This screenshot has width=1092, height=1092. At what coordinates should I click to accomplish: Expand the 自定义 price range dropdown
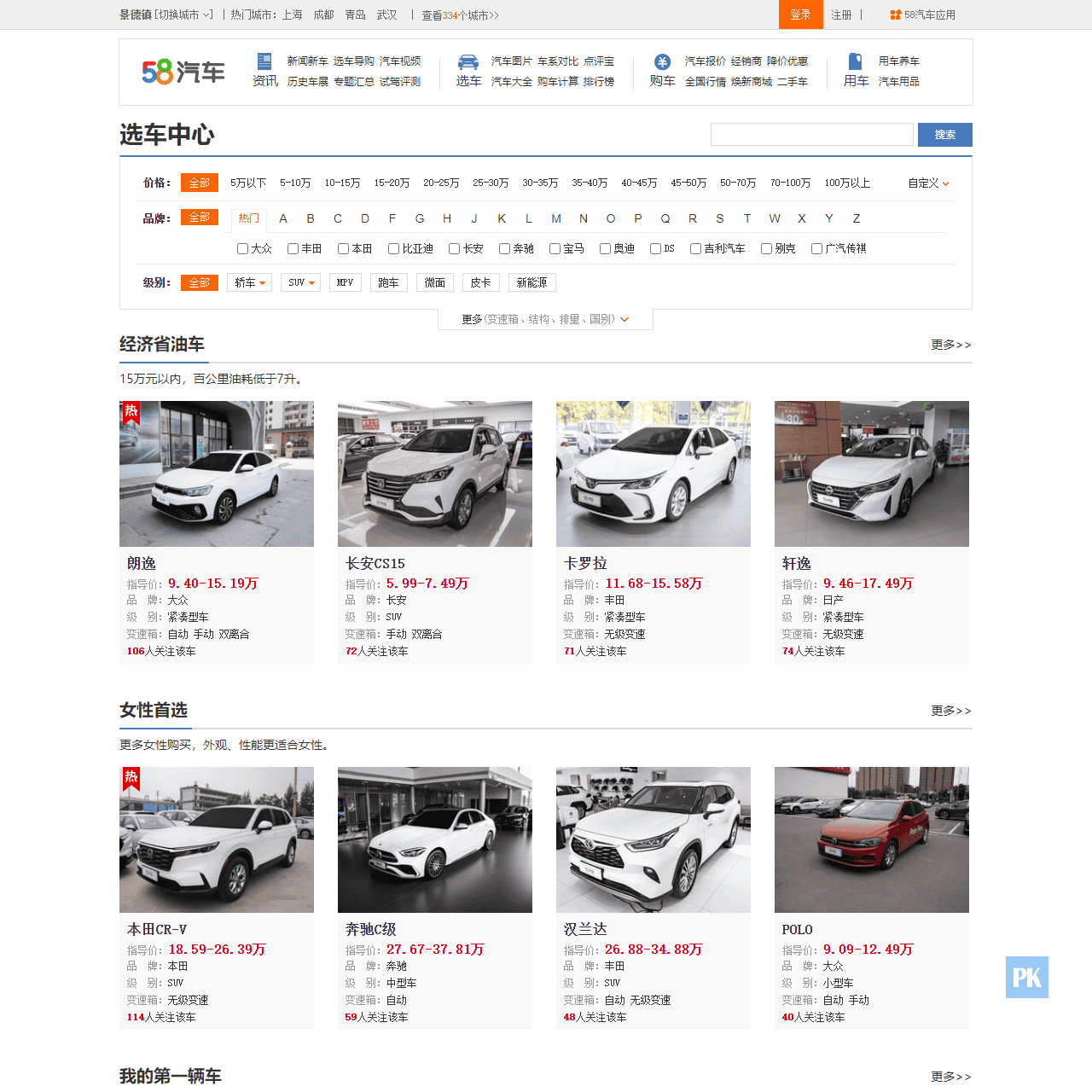(928, 183)
